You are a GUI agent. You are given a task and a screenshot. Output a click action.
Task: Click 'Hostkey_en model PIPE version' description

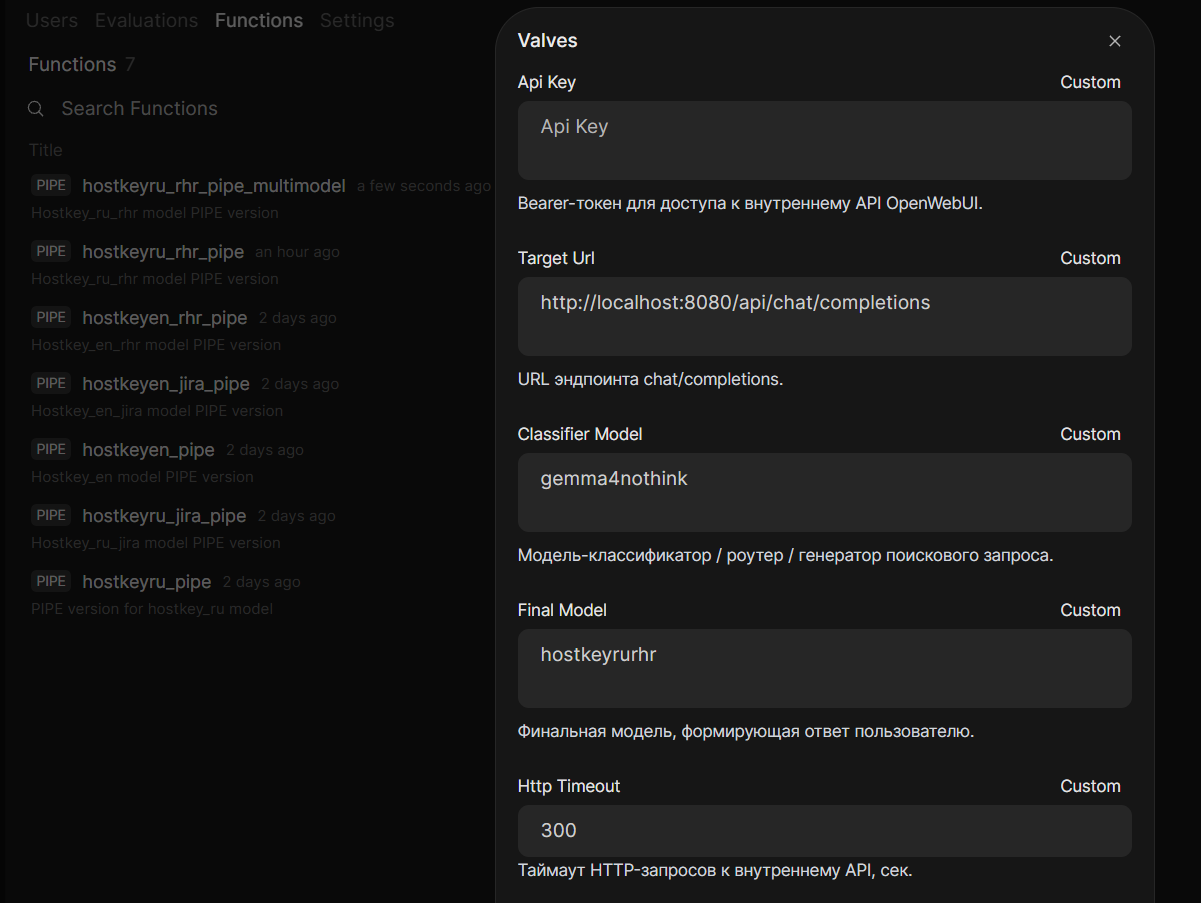point(142,477)
